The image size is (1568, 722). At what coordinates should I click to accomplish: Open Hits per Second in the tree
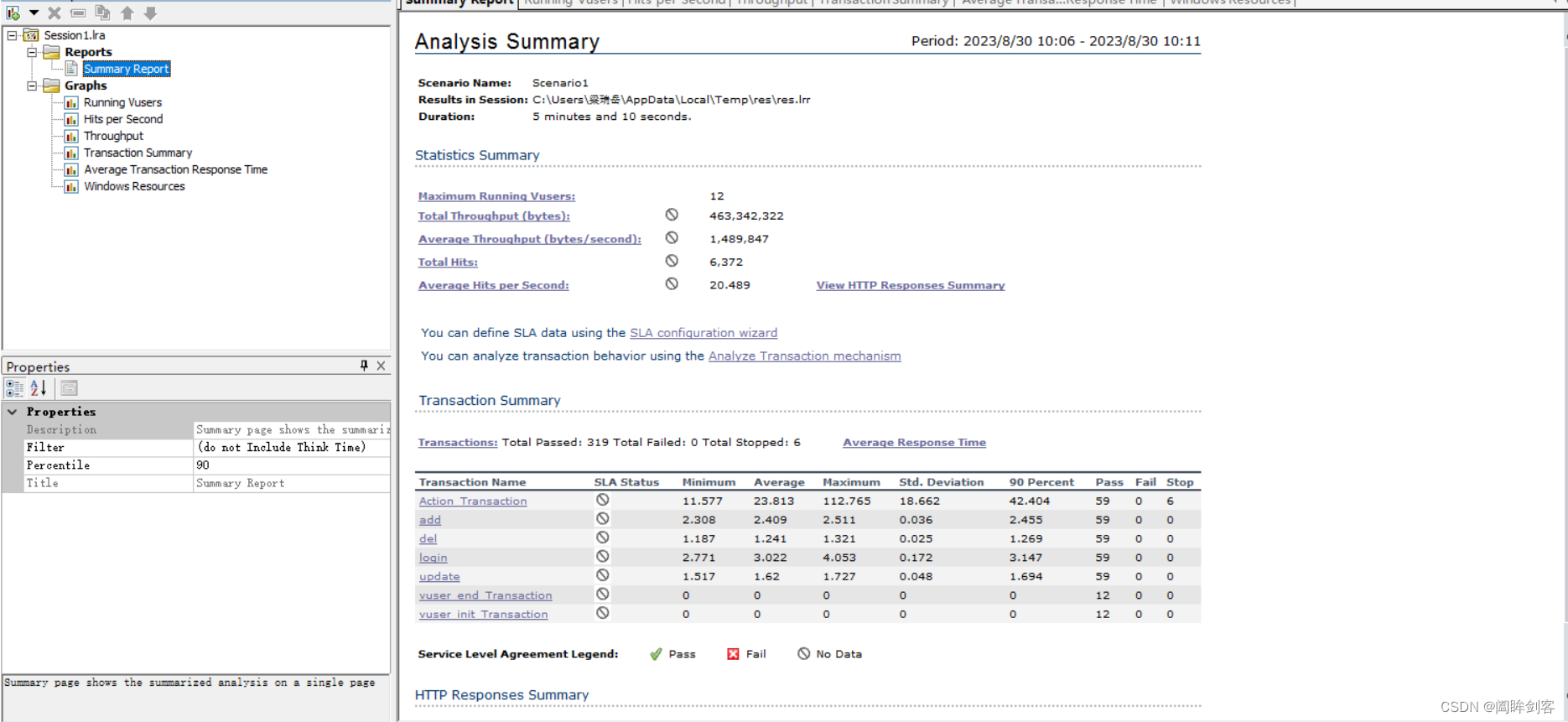click(123, 119)
